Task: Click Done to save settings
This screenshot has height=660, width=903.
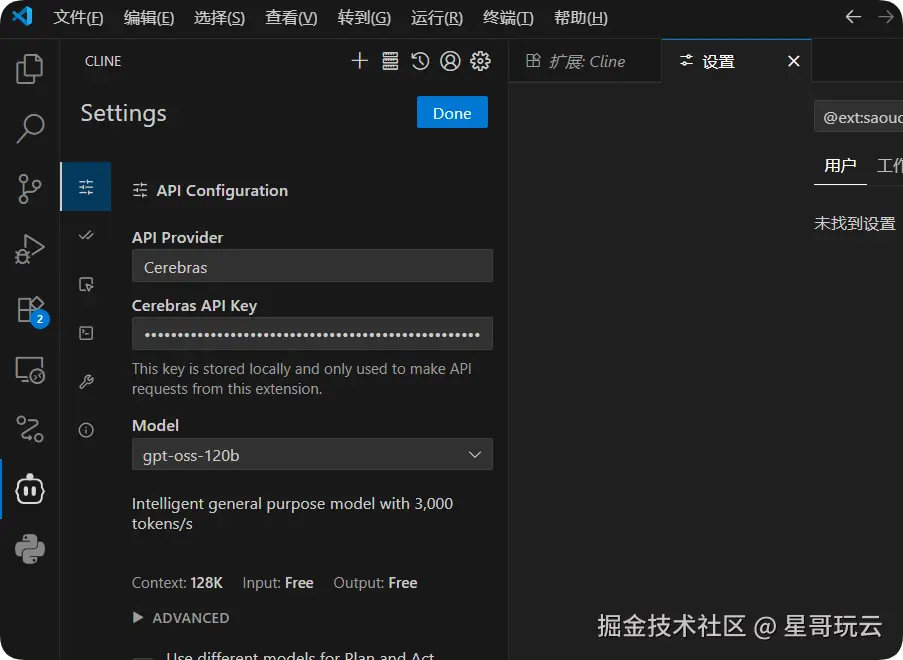Action: point(452,112)
